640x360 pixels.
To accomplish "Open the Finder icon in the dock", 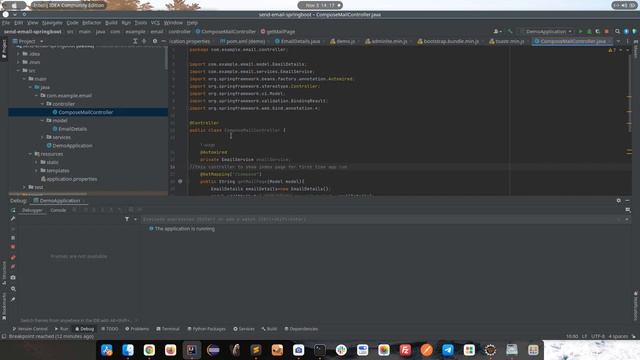I will pyautogui.click(x=128, y=350).
